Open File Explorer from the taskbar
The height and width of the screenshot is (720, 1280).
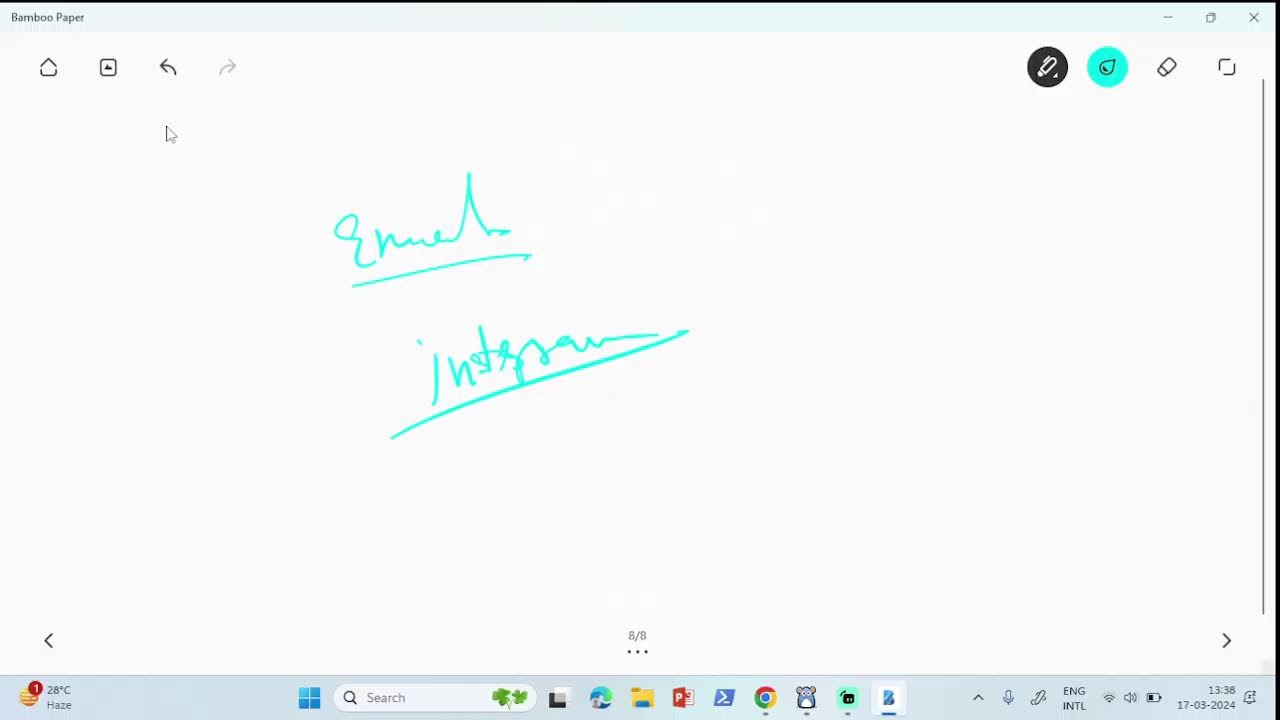point(641,697)
